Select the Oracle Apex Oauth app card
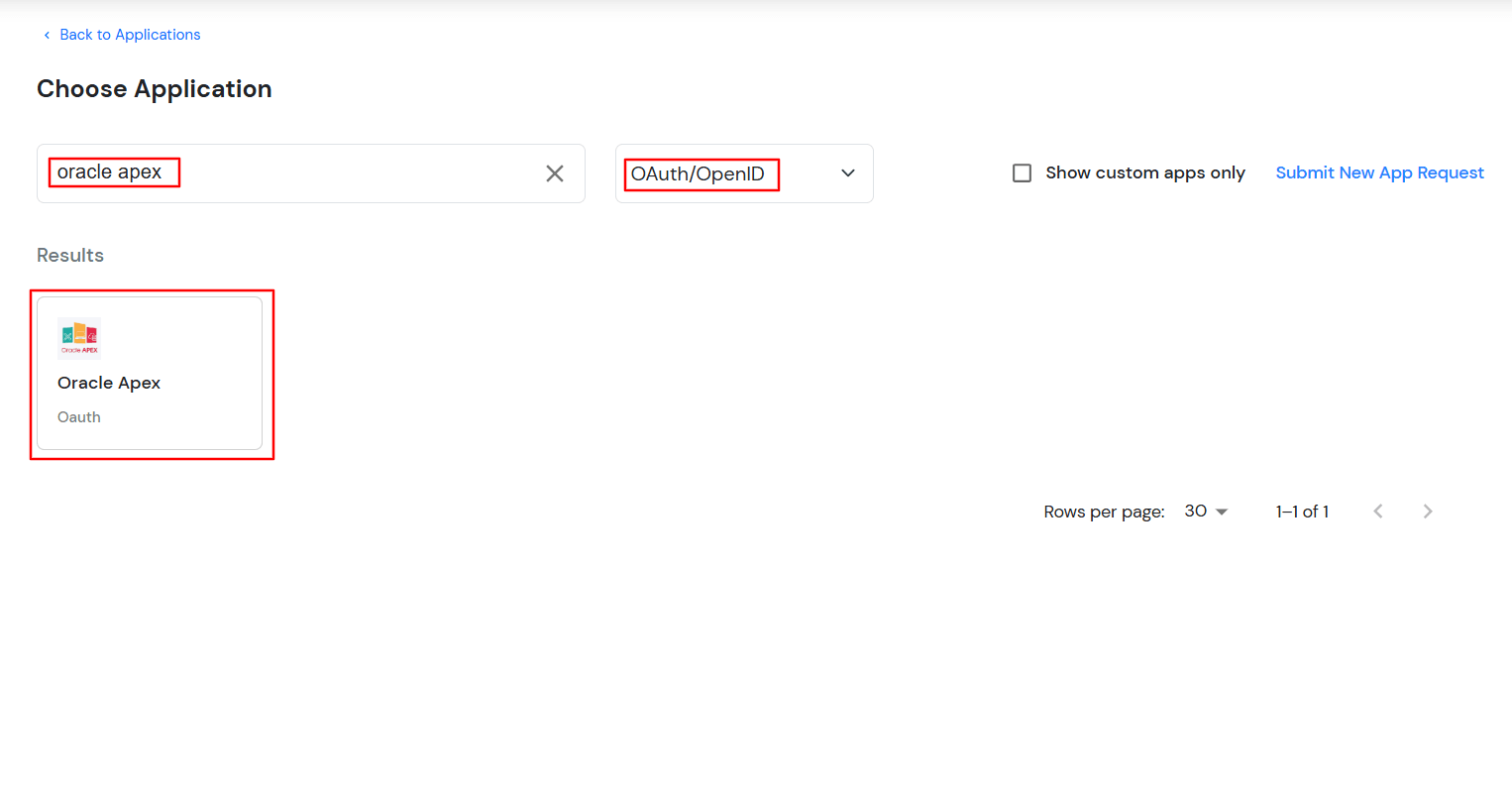The height and width of the screenshot is (801, 1512). click(152, 373)
